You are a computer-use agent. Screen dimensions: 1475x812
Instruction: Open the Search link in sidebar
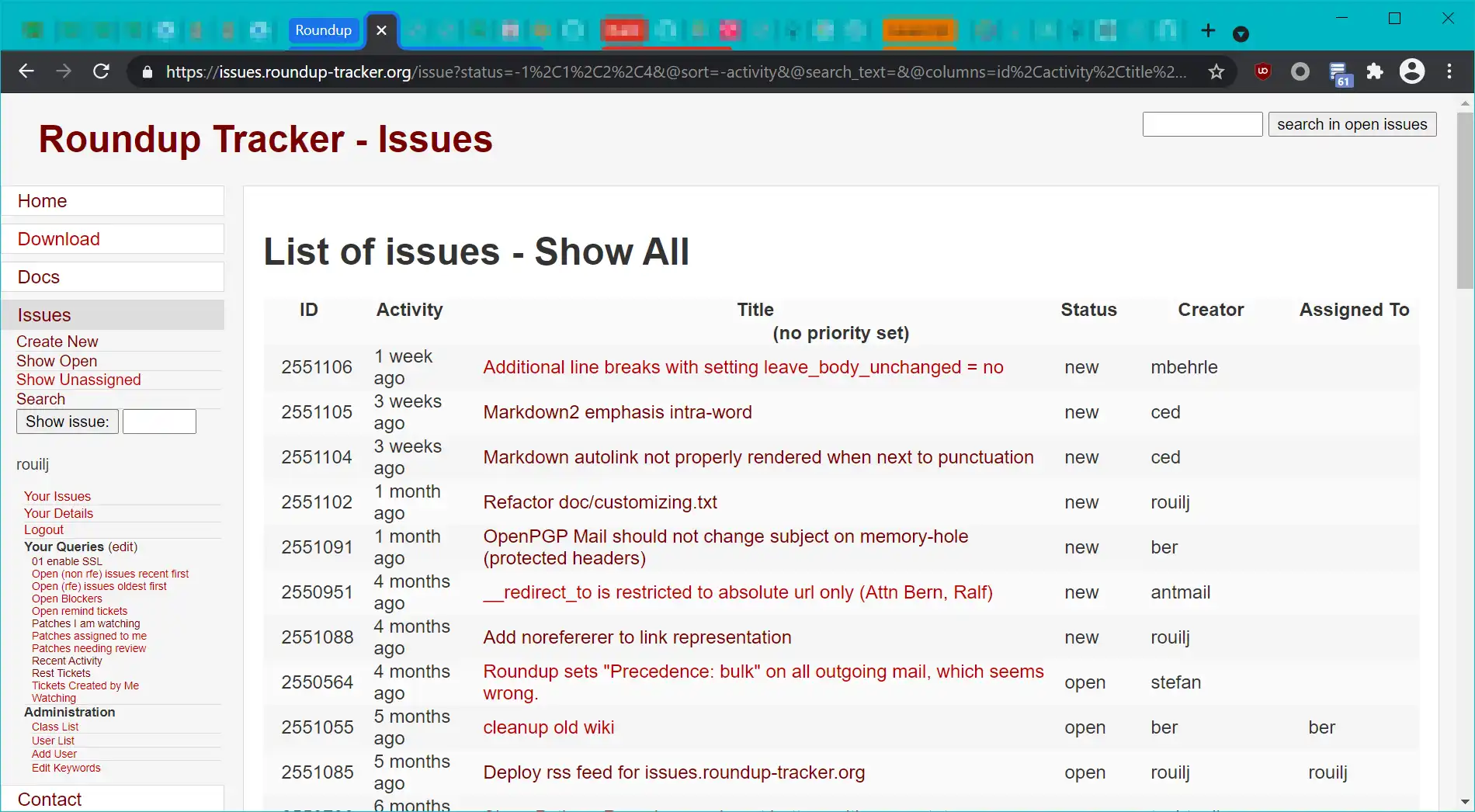41,399
